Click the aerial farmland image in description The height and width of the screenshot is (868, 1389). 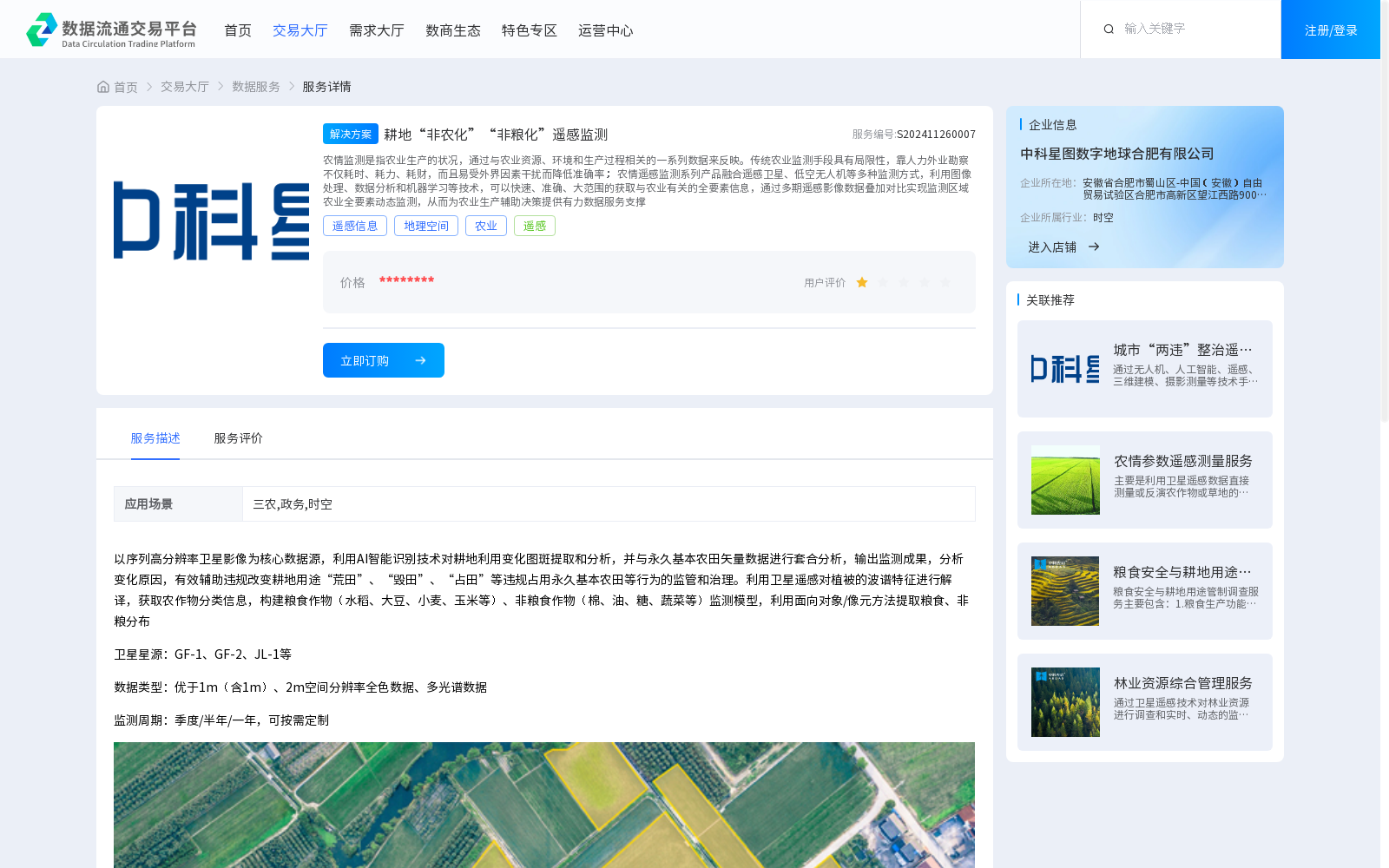click(544, 805)
